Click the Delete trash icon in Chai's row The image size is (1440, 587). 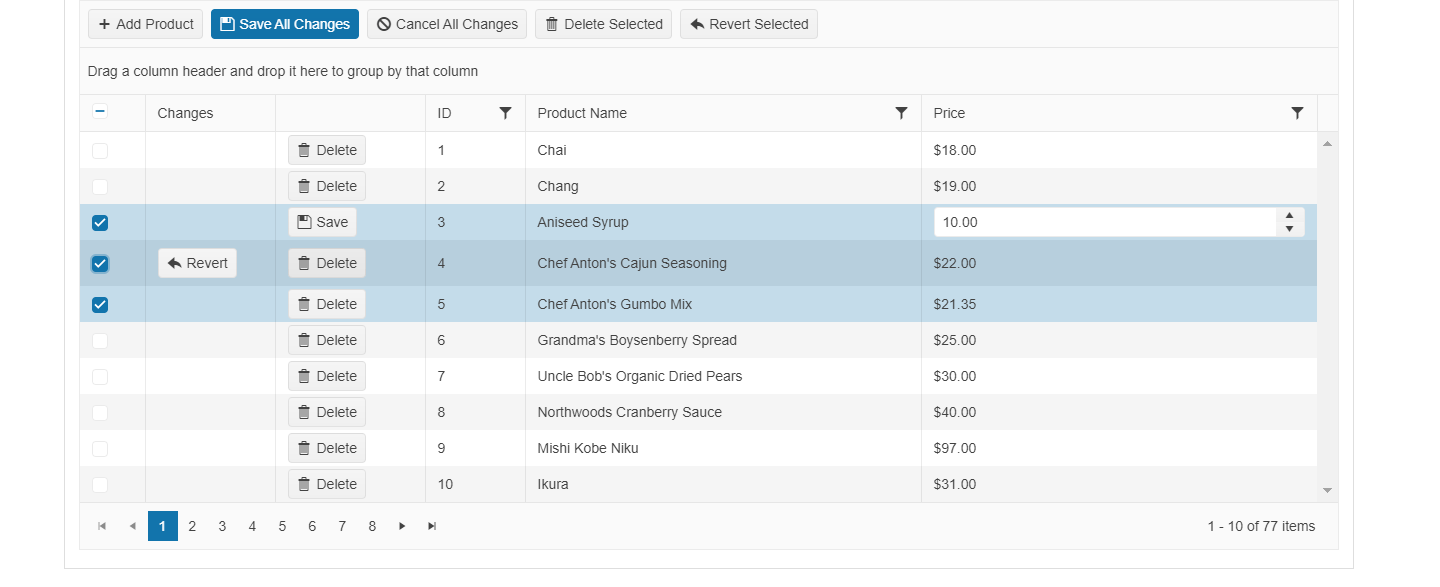coord(303,149)
